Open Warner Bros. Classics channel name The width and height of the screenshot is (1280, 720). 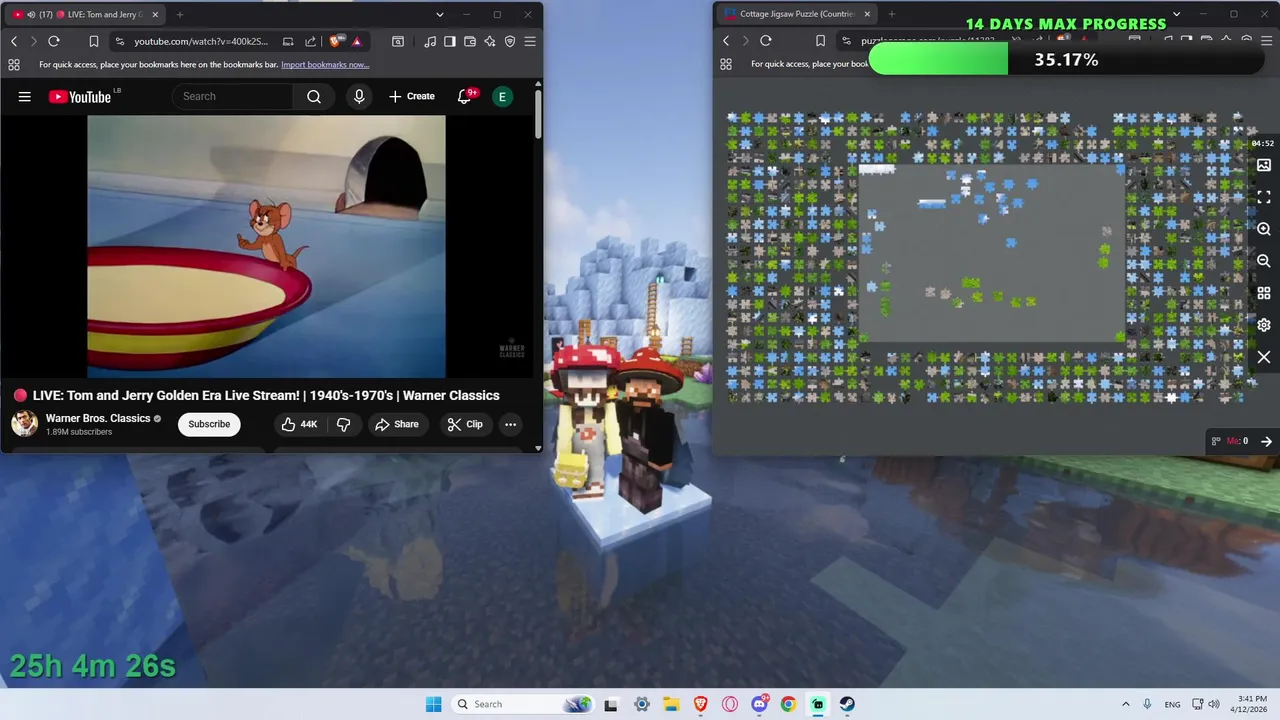click(x=98, y=418)
